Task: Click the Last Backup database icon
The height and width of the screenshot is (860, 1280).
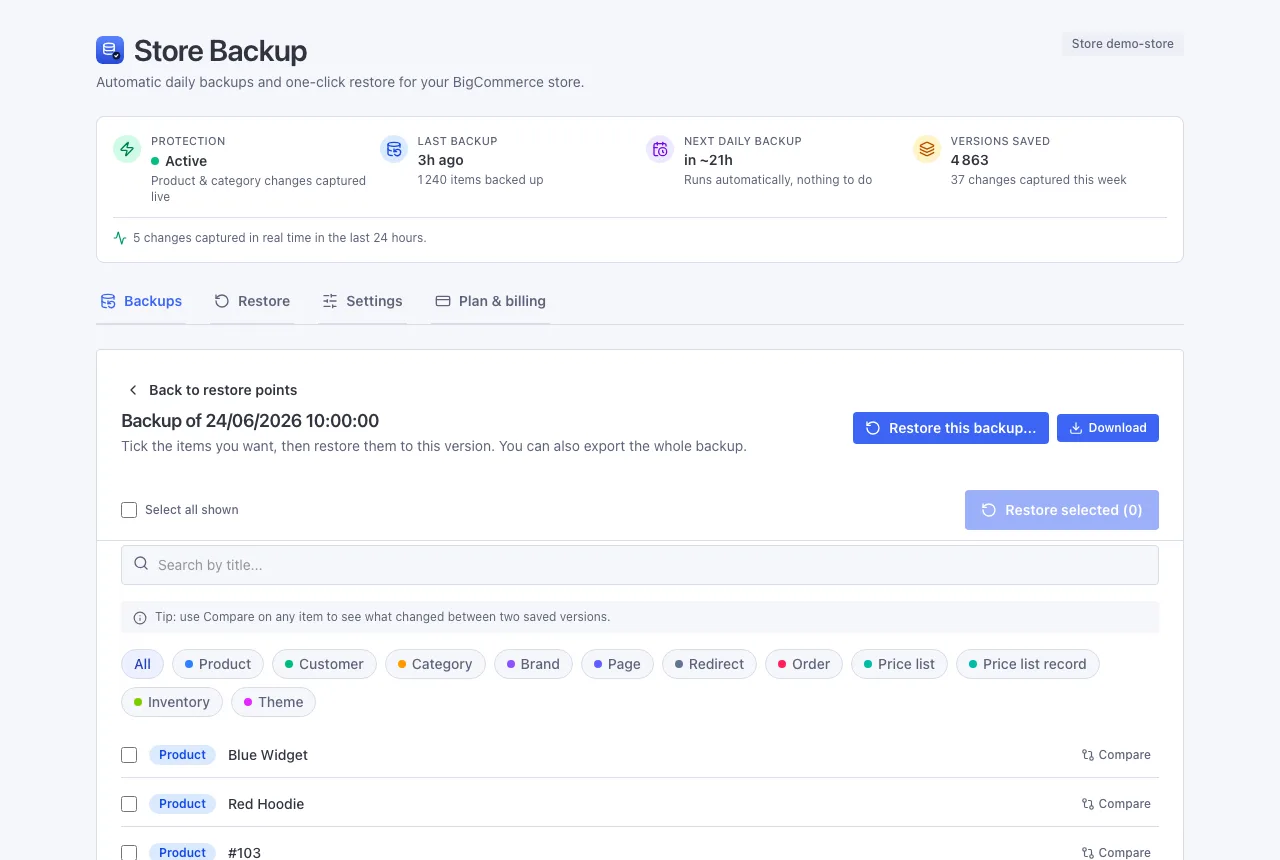Action: pos(394,149)
